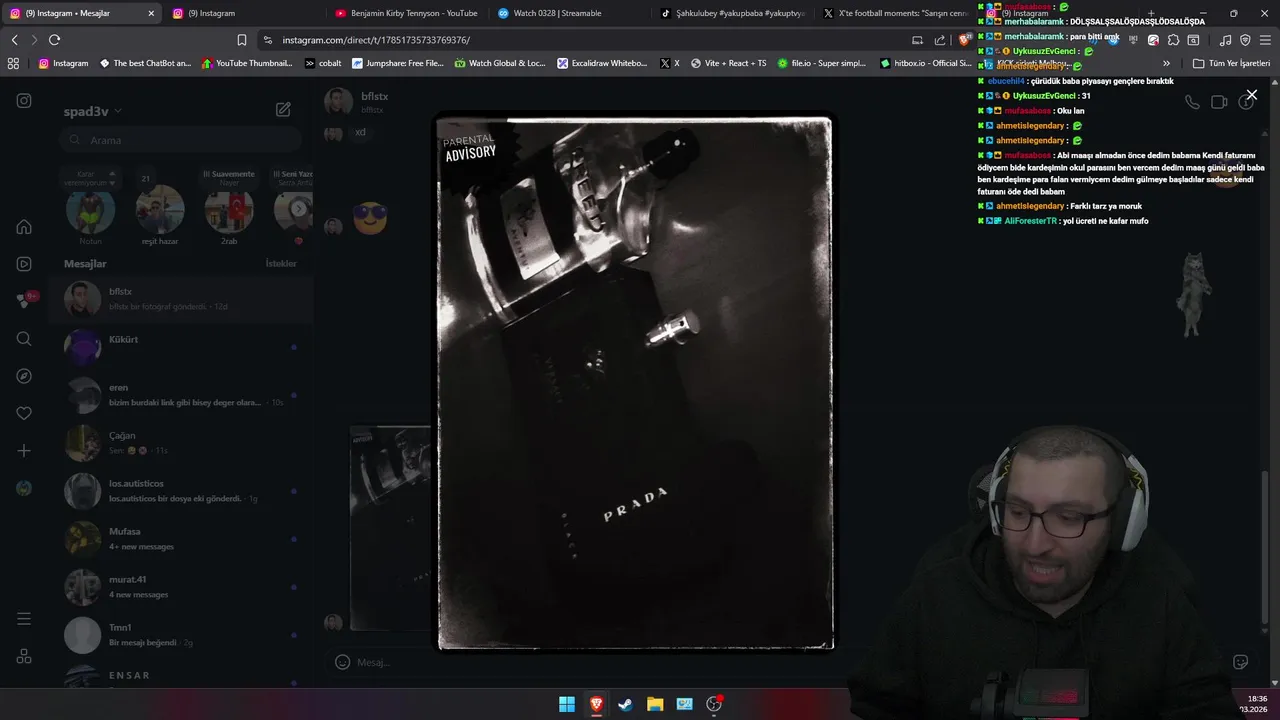Open profile avatar in left sidebar
The width and height of the screenshot is (1280, 720).
[24, 488]
